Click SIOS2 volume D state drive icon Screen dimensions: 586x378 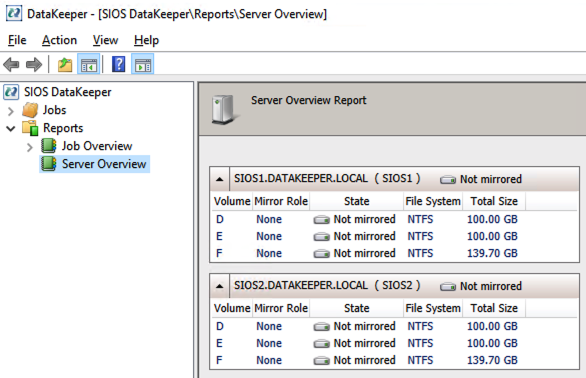click(x=321, y=327)
